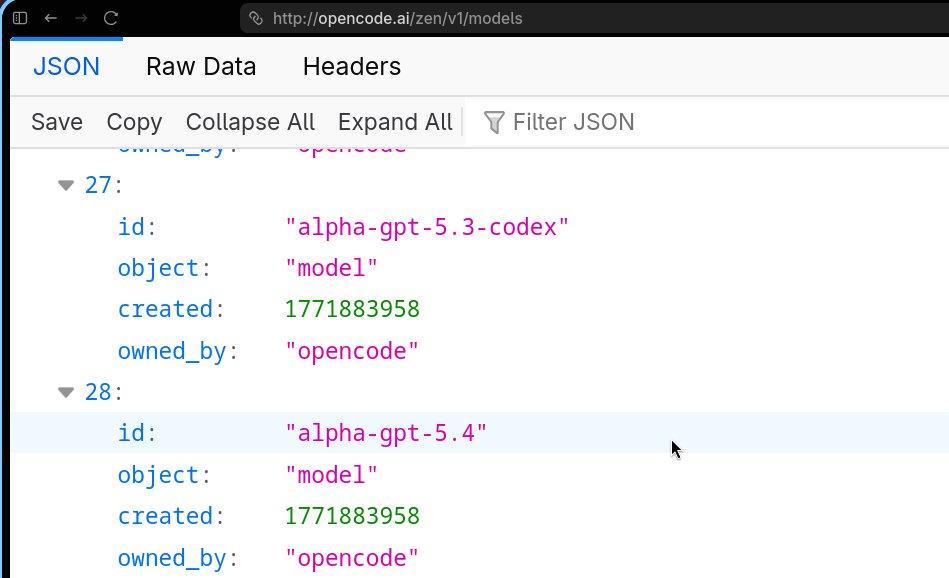Screen dimensions: 949x578
Task: Click the created timestamp of entry 28
Action: (x=352, y=516)
